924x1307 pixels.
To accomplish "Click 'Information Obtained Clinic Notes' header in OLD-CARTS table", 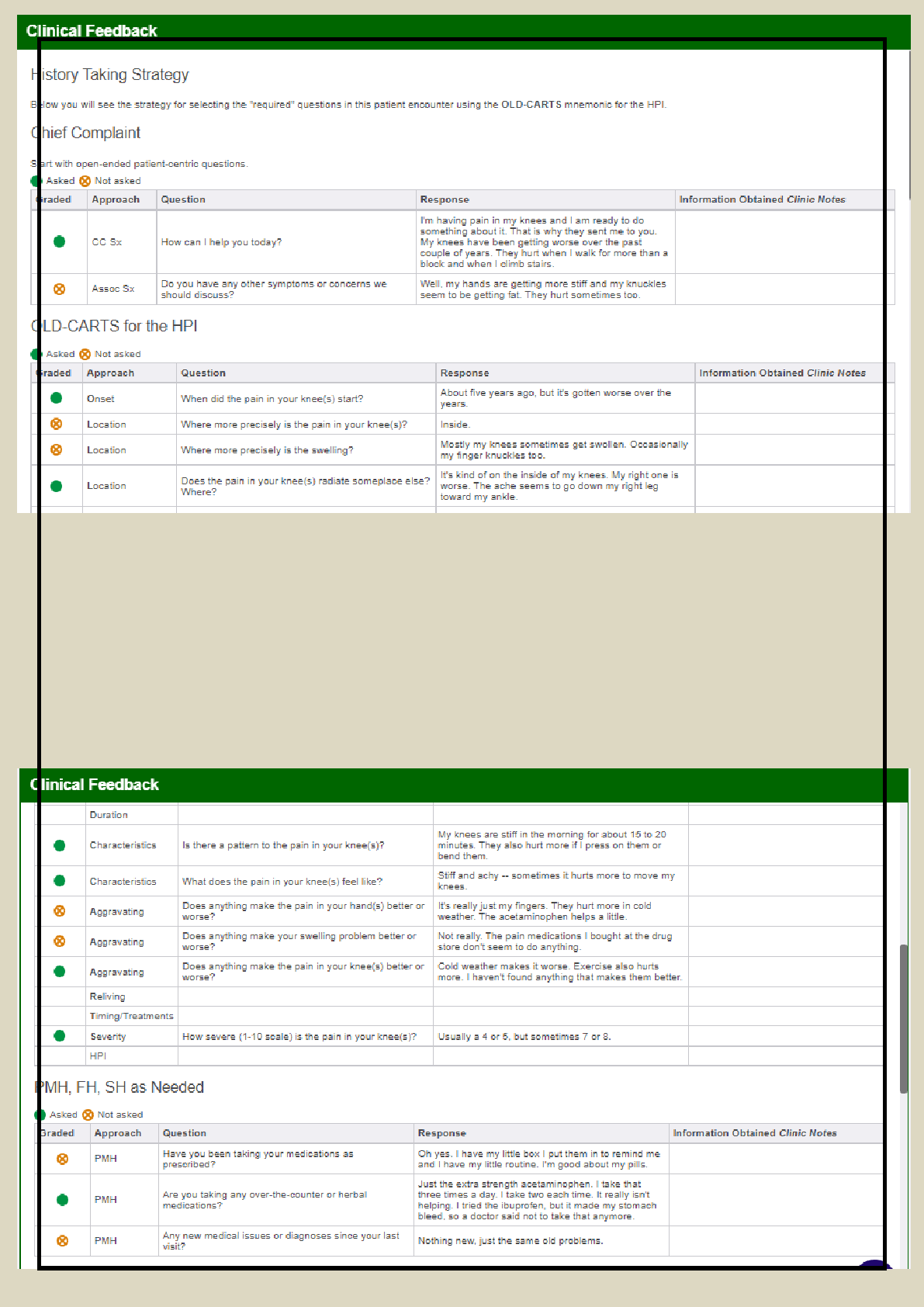I will [782, 373].
